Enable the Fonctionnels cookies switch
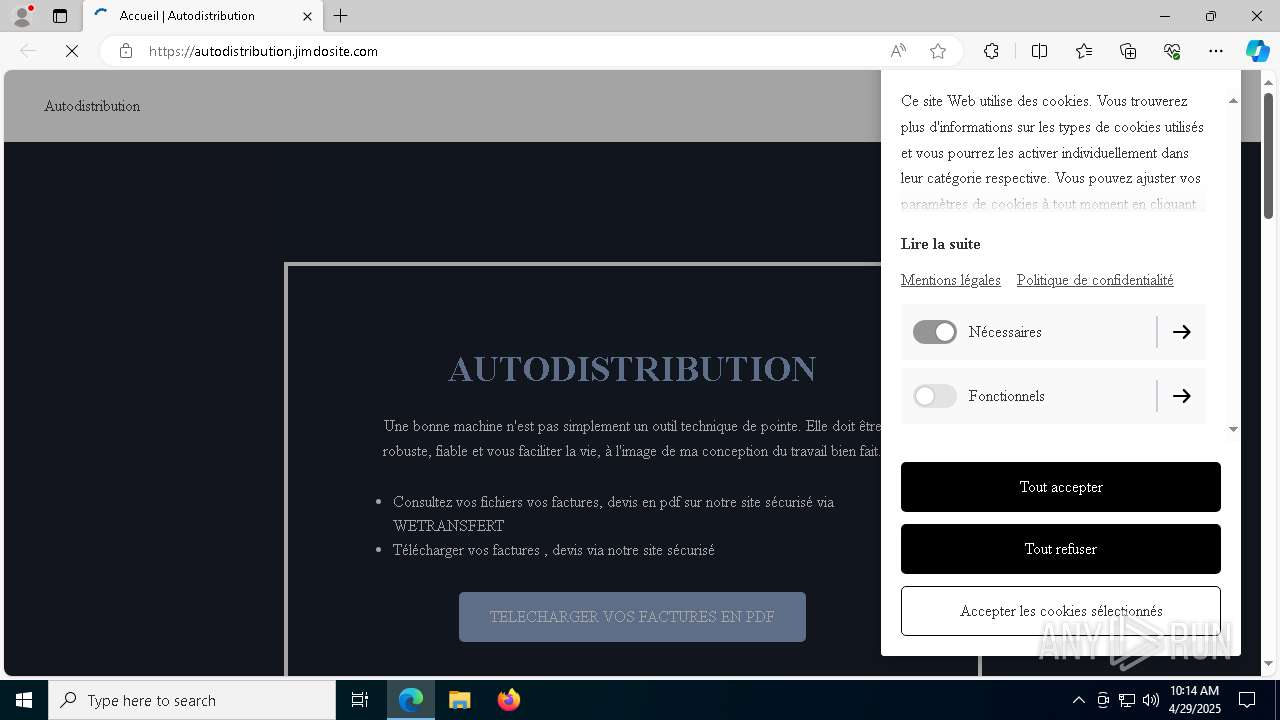The image size is (1280, 720). (x=935, y=396)
